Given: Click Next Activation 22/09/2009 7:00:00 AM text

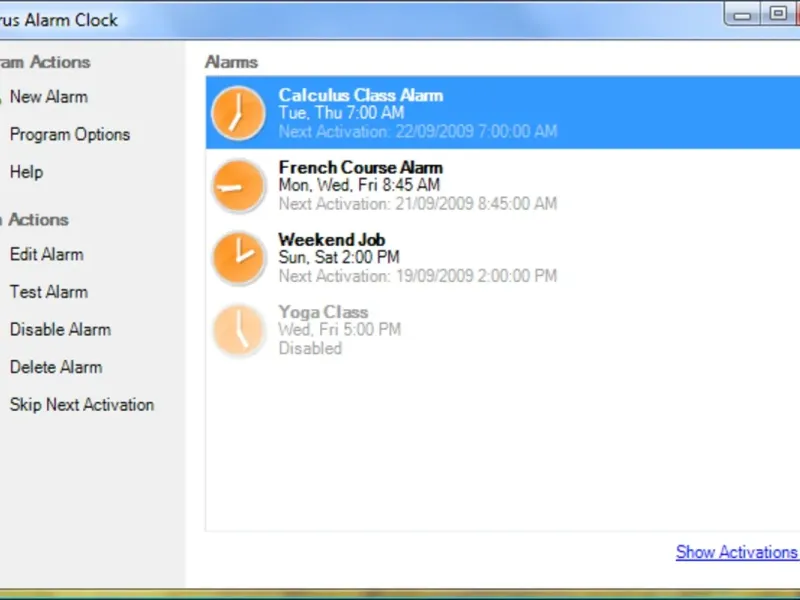Looking at the screenshot, I should (418, 132).
